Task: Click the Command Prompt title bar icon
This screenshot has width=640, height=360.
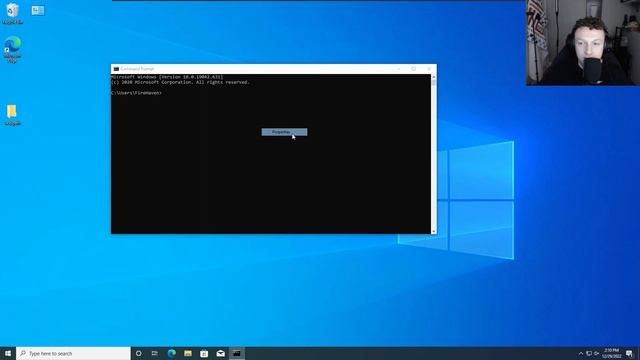Action: pyautogui.click(x=116, y=69)
